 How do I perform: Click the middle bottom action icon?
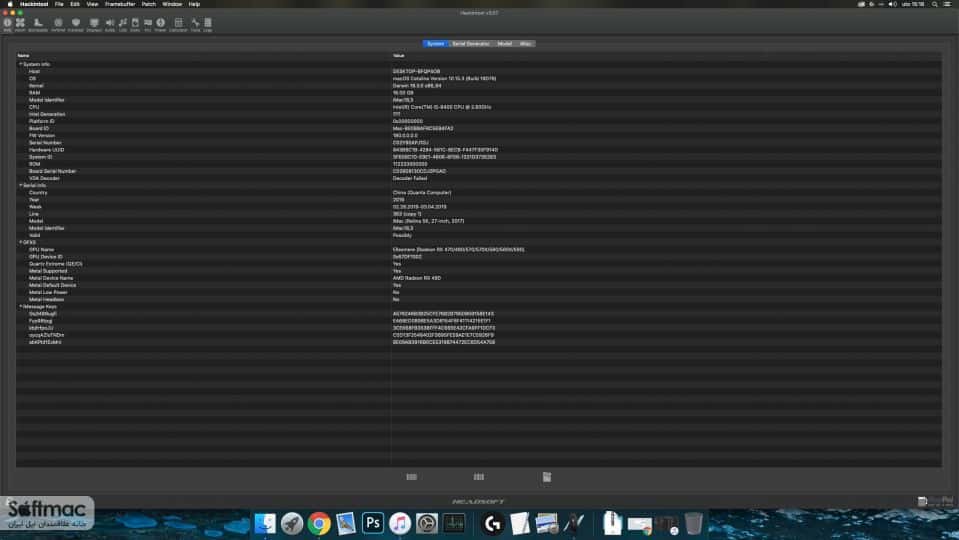coord(479,477)
